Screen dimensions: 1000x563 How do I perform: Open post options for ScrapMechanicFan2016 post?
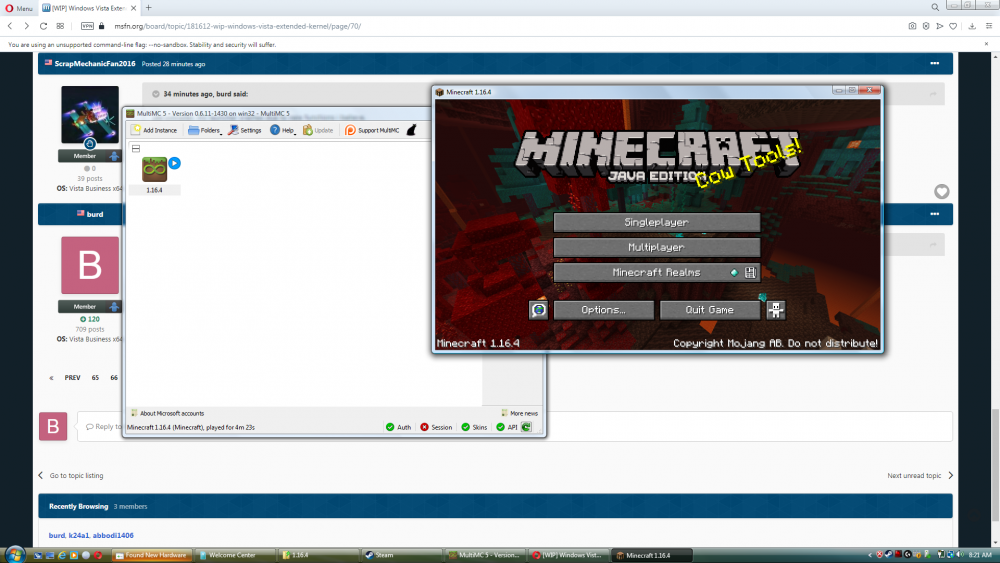pyautogui.click(x=934, y=64)
